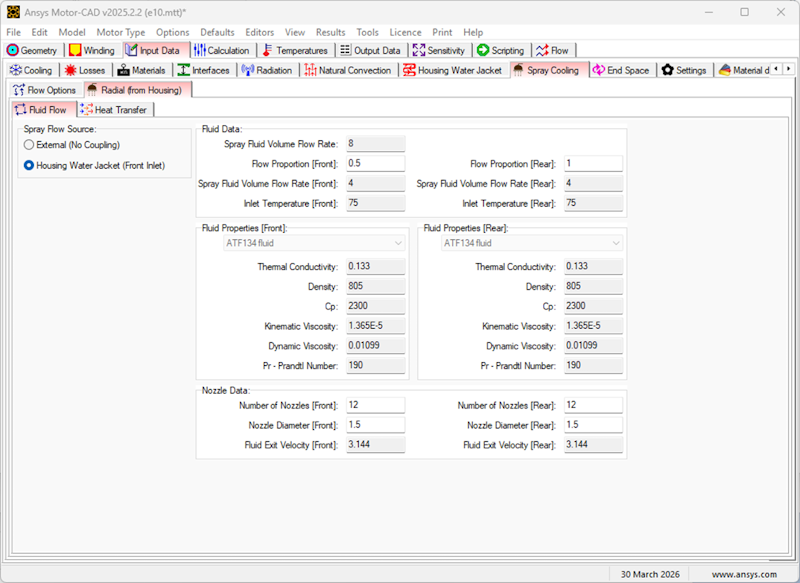The height and width of the screenshot is (583, 800).
Task: Click the Input Data tab icon
Action: click(131, 50)
